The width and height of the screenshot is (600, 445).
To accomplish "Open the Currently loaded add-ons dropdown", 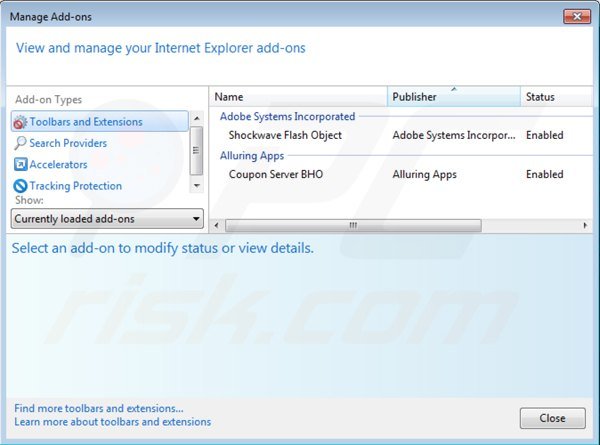I will click(107, 218).
